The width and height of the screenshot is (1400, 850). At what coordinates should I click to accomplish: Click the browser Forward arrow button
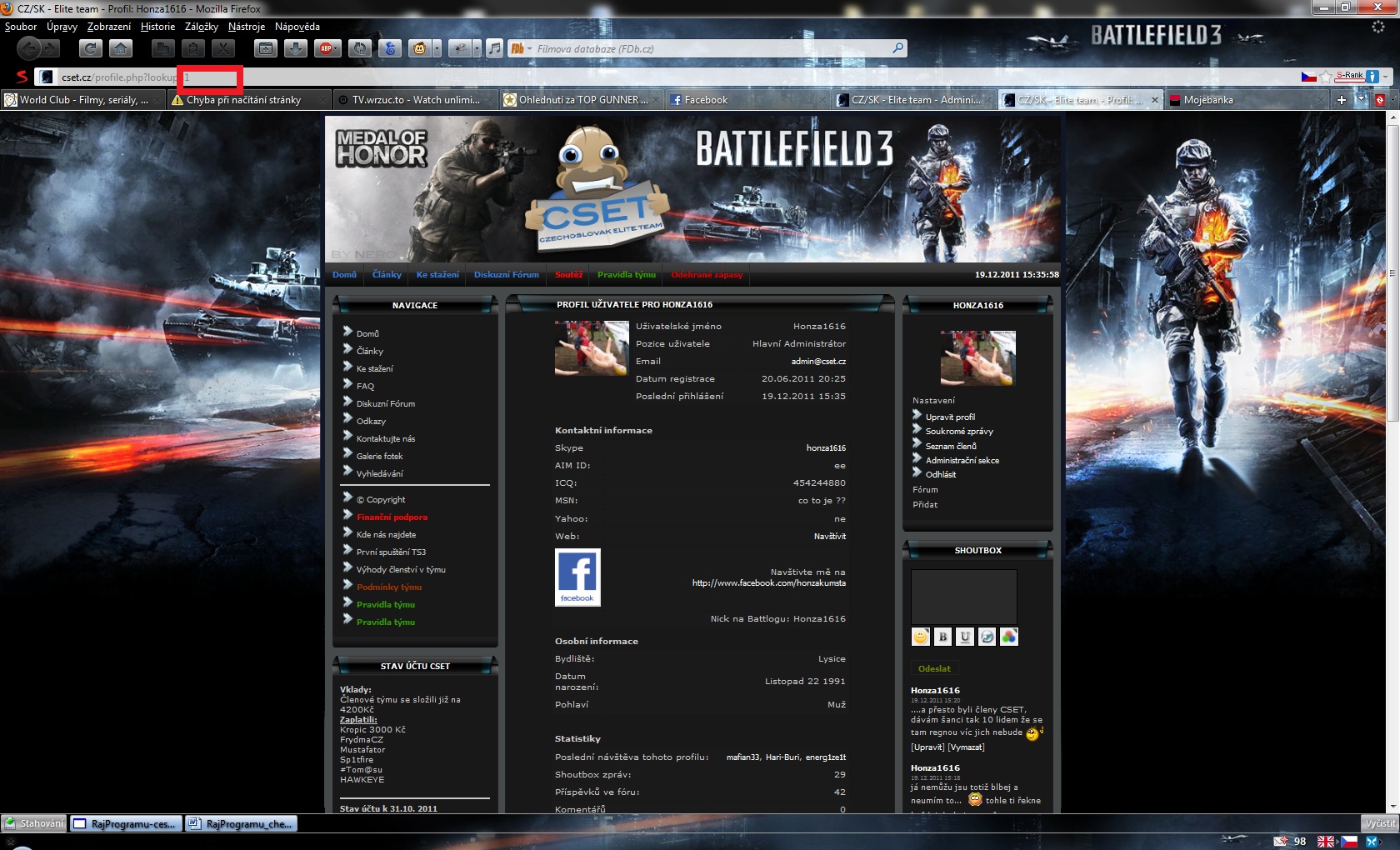(x=52, y=48)
